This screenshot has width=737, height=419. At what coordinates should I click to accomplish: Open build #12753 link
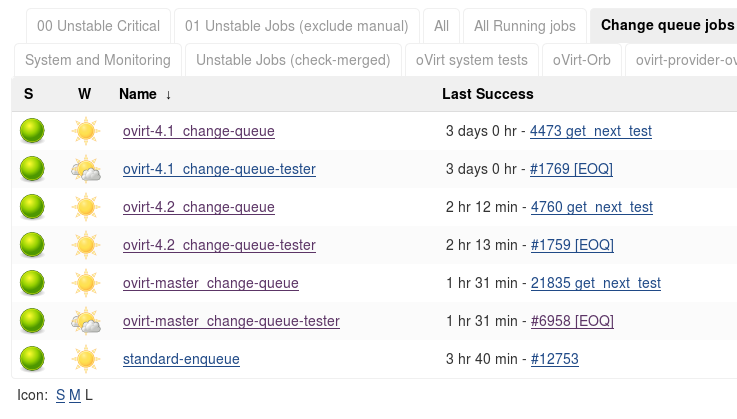click(554, 359)
